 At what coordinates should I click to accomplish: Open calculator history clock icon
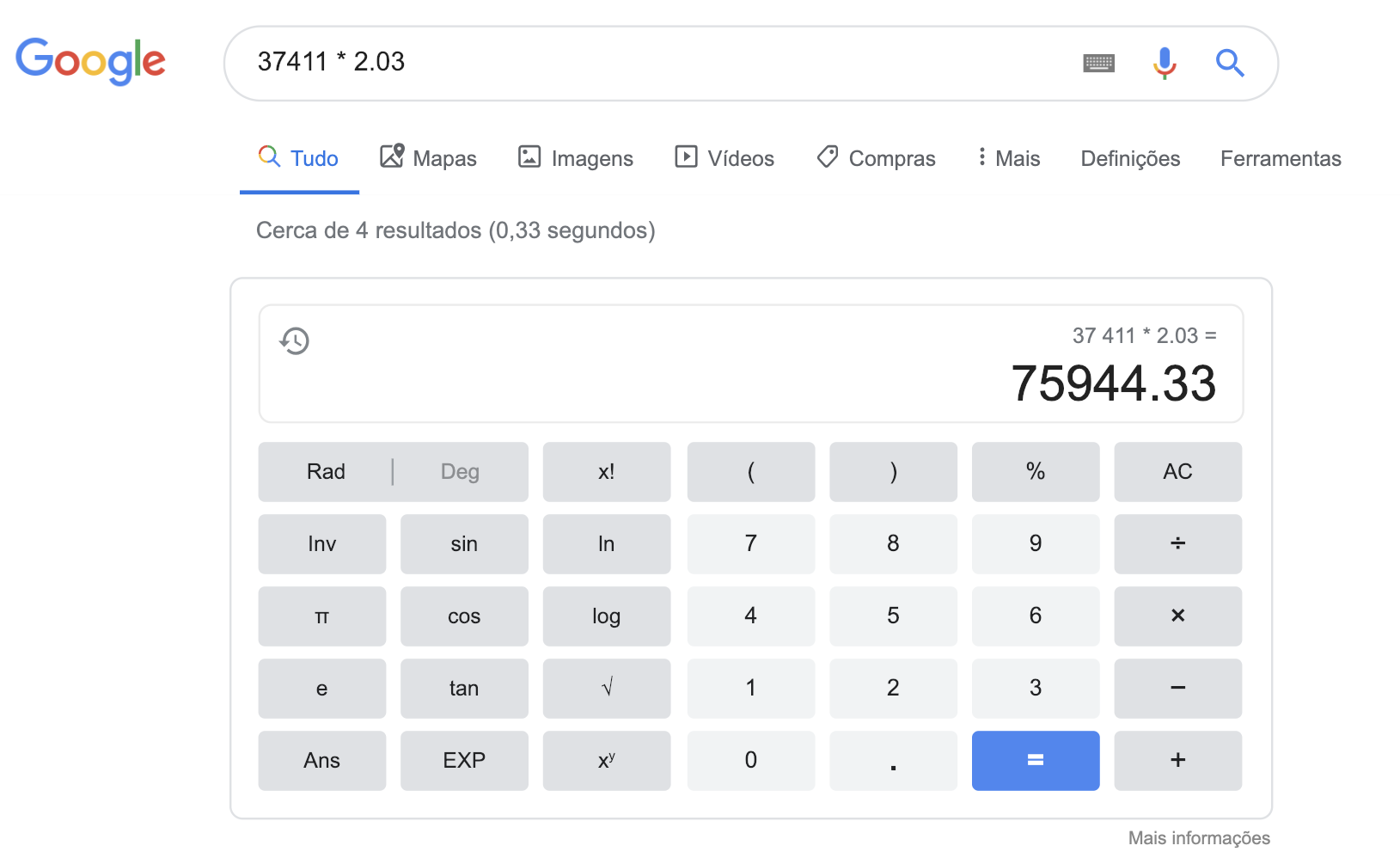point(294,340)
